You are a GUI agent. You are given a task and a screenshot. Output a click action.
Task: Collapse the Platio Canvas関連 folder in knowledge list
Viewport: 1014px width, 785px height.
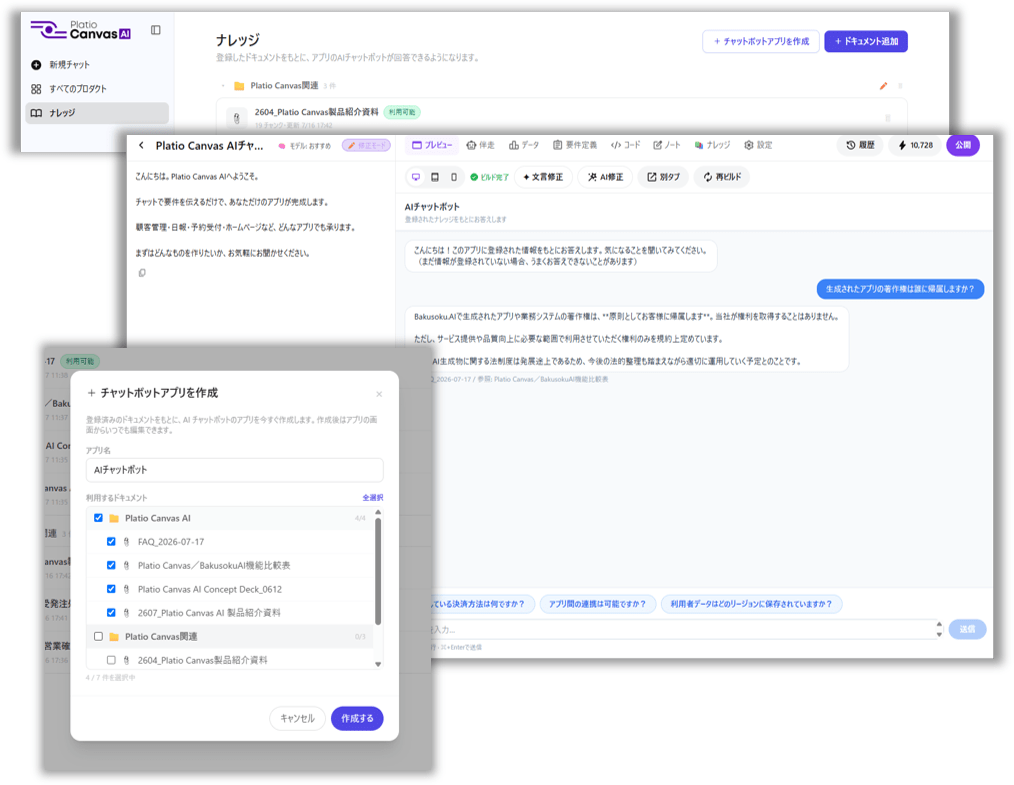point(223,85)
